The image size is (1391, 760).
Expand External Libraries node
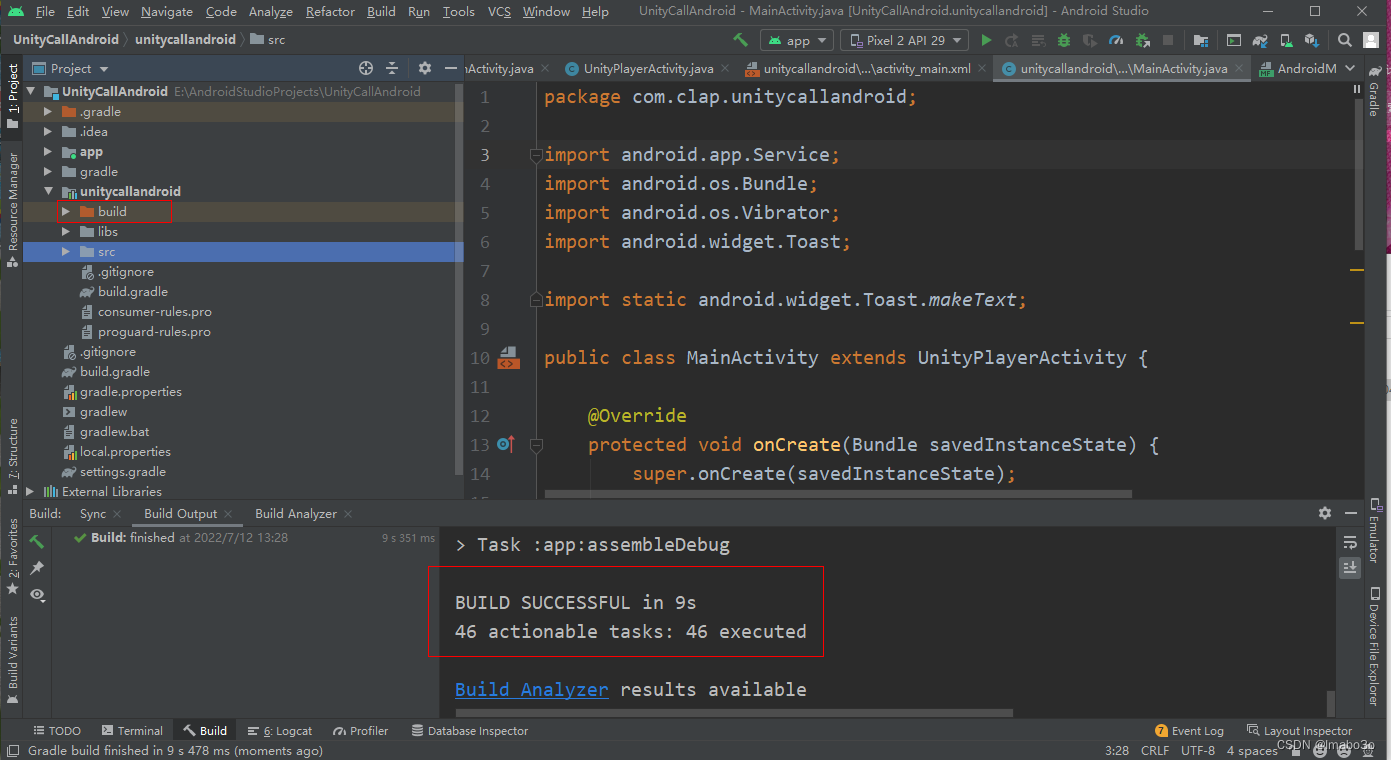[29, 491]
